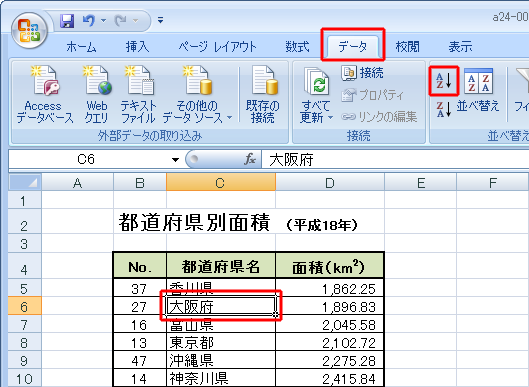Select cell with value 2,045.58
The image size is (529, 387).
coord(330,324)
